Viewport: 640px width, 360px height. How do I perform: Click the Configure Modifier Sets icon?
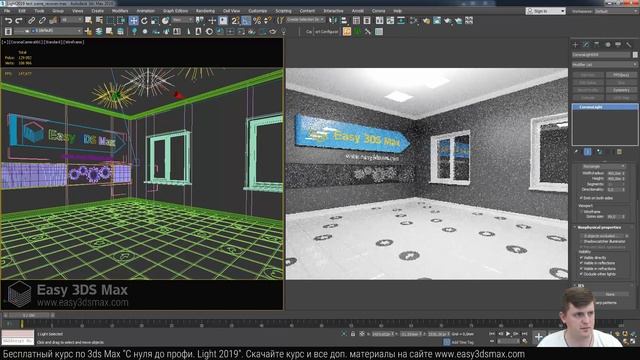point(619,151)
